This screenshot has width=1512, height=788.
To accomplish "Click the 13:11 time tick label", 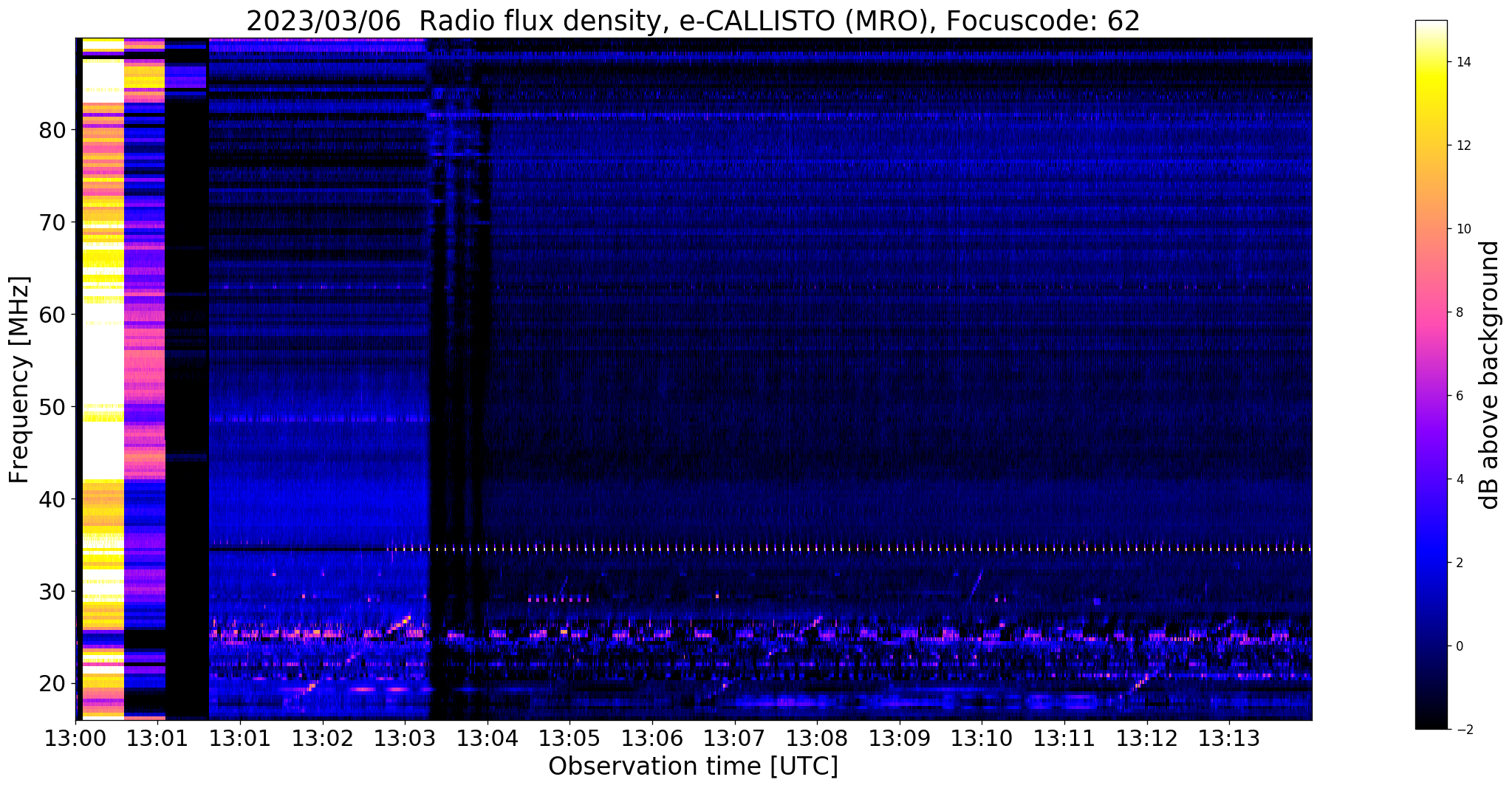I will point(1064,739).
